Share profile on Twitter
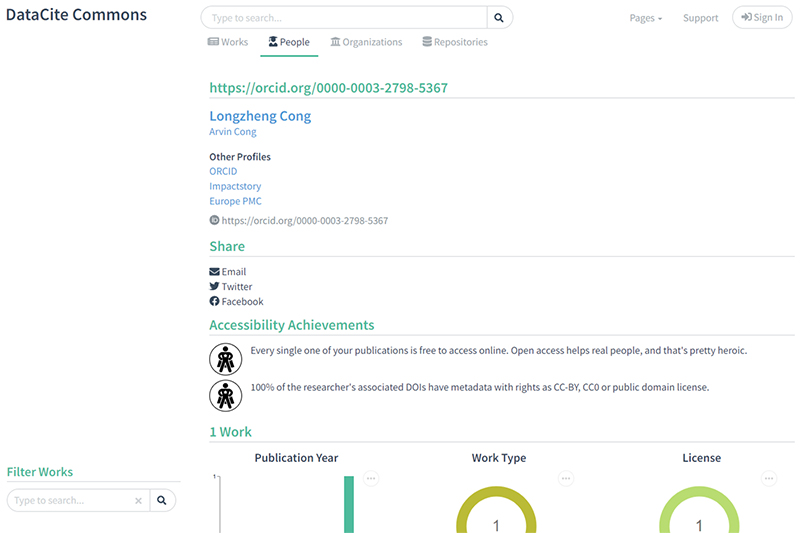This screenshot has width=800, height=533. (x=231, y=287)
